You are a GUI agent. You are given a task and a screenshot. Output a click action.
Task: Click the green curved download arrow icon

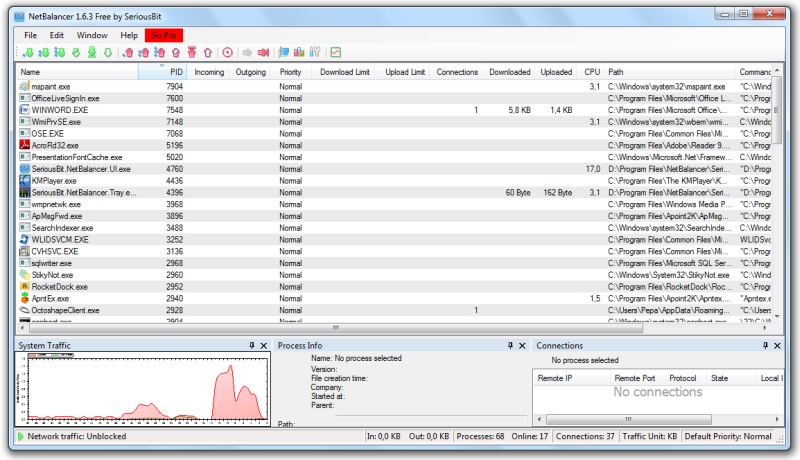click(x=76, y=53)
